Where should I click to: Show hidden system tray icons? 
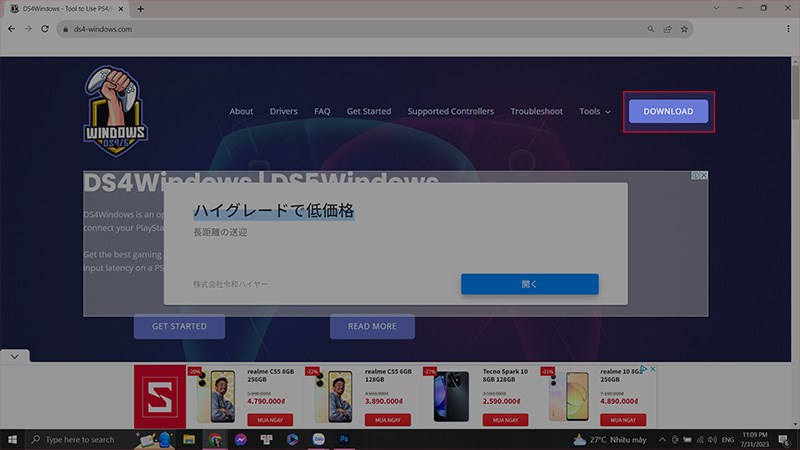[x=662, y=439]
